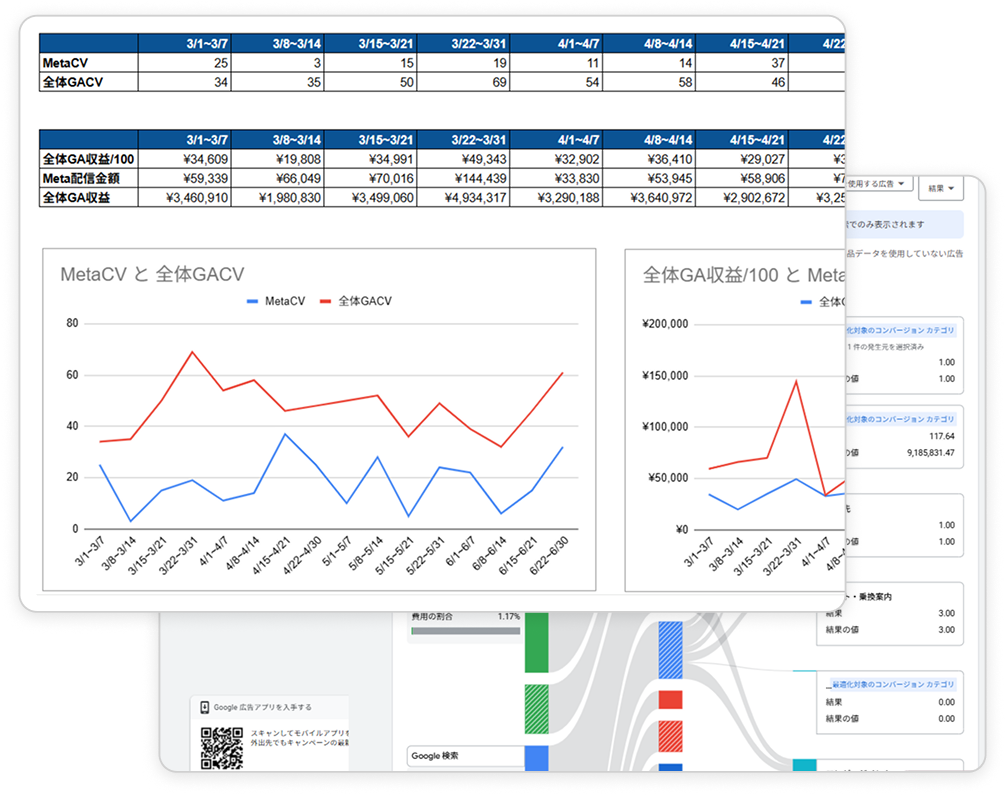Toggle blue 全体 legend entry in right chart

click(823, 301)
